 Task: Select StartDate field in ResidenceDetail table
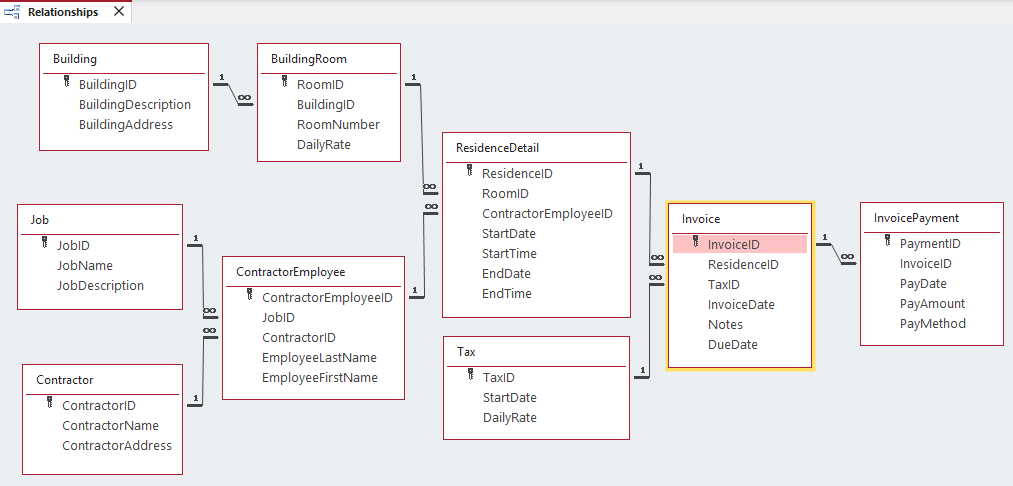(x=508, y=234)
